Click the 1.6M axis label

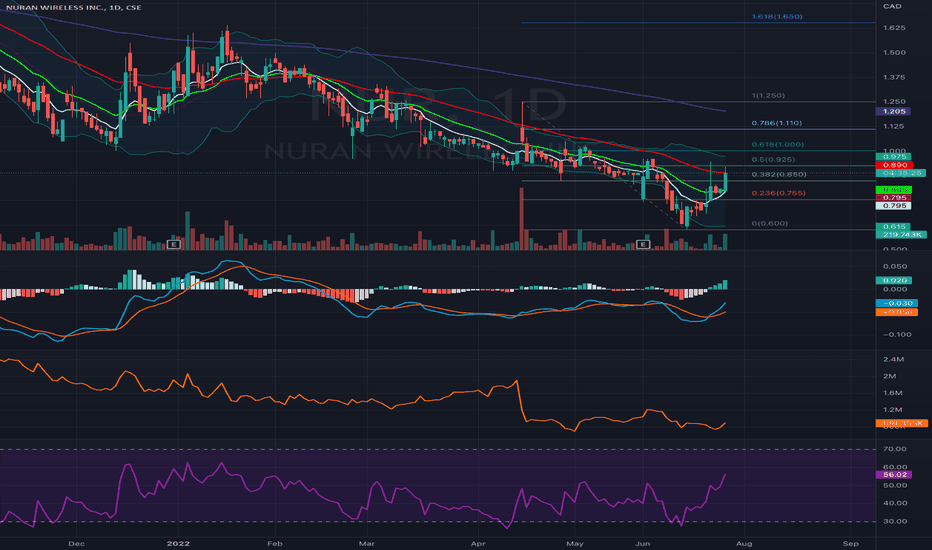click(x=893, y=393)
